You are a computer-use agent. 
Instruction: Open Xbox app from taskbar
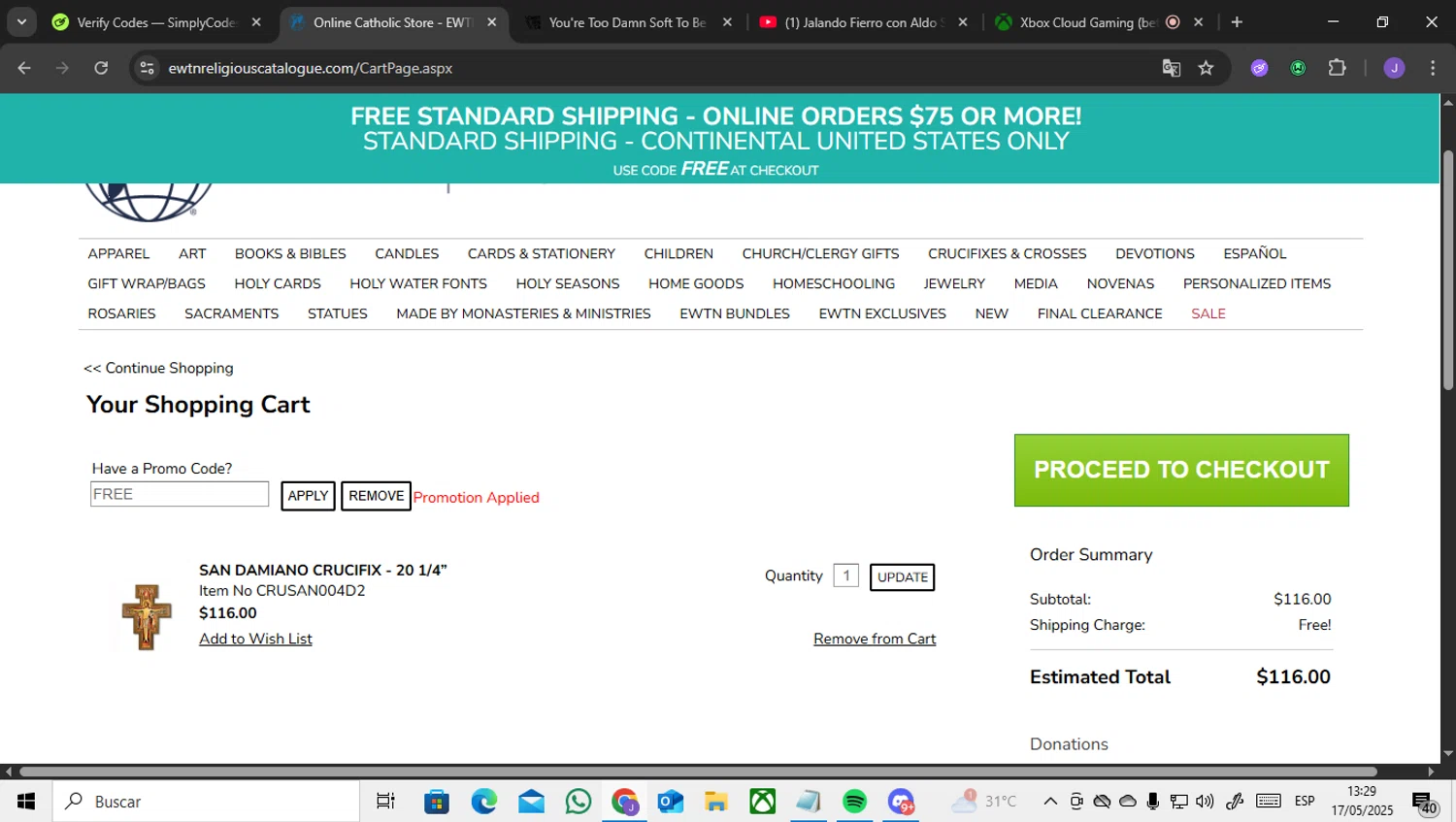click(763, 802)
